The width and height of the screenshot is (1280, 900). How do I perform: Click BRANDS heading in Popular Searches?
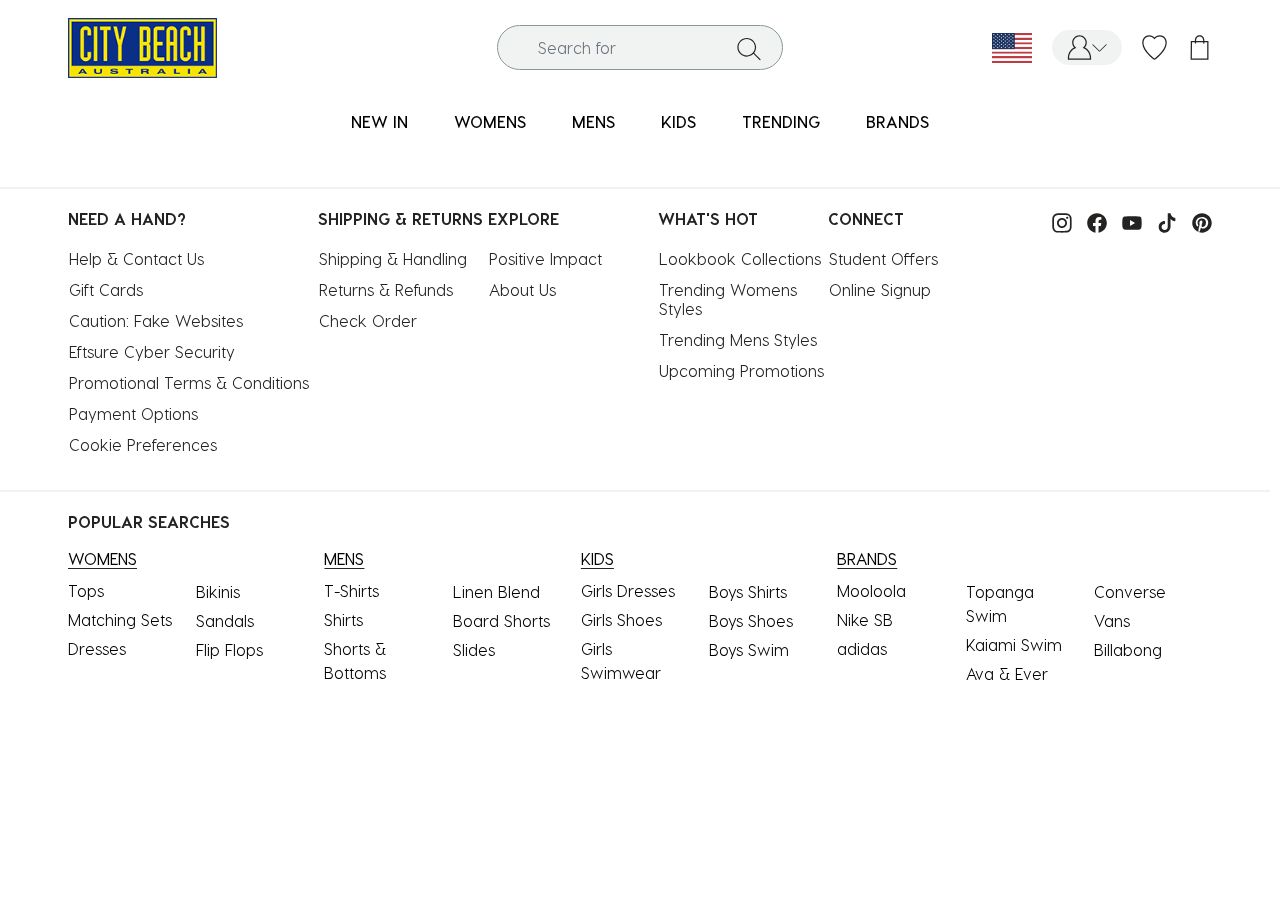[867, 559]
